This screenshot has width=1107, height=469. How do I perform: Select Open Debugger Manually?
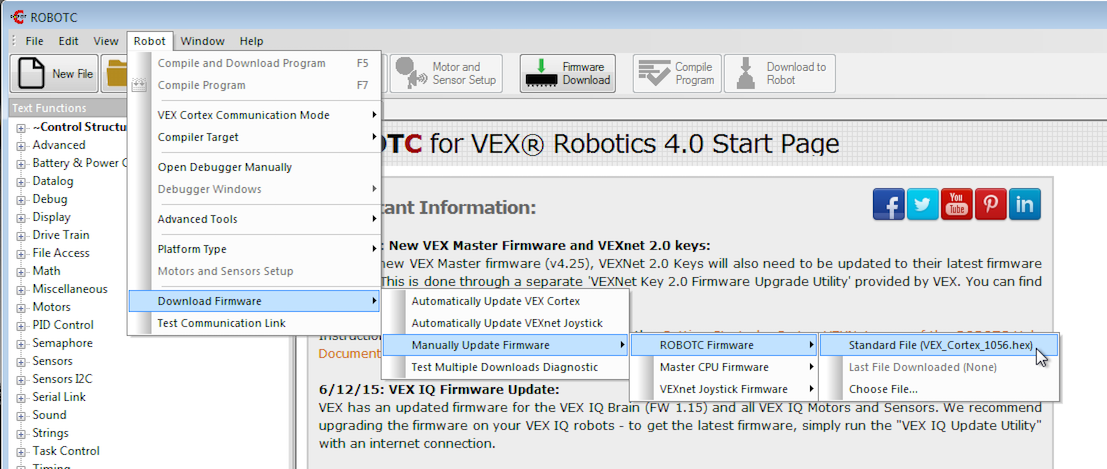click(x=254, y=167)
